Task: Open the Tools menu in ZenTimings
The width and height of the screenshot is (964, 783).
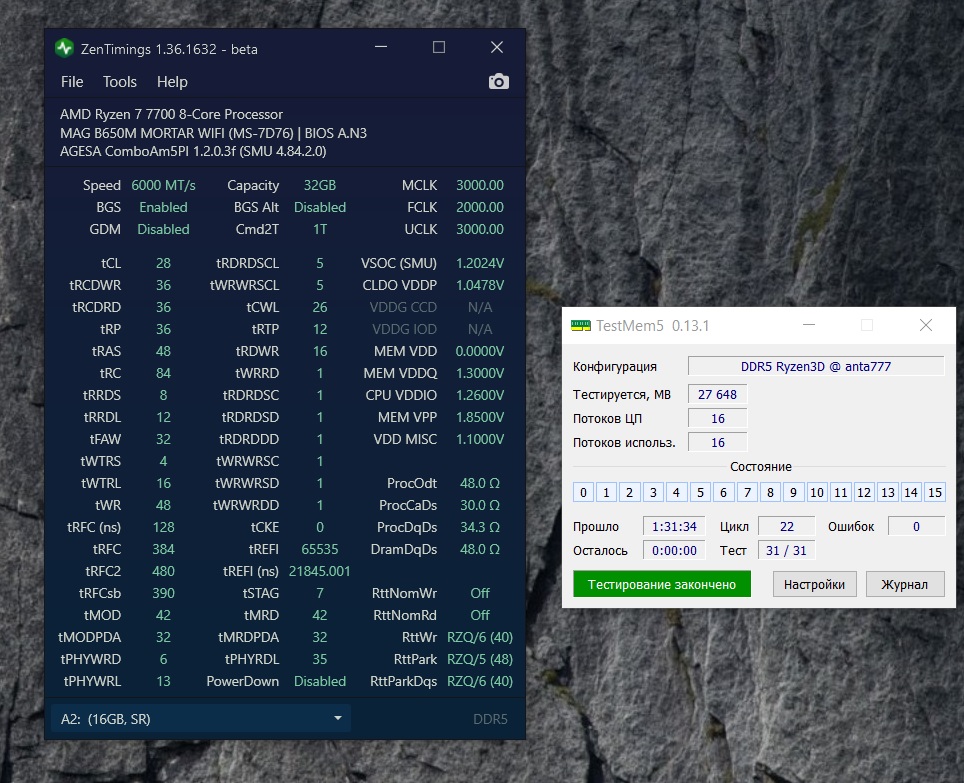Action: pos(119,82)
